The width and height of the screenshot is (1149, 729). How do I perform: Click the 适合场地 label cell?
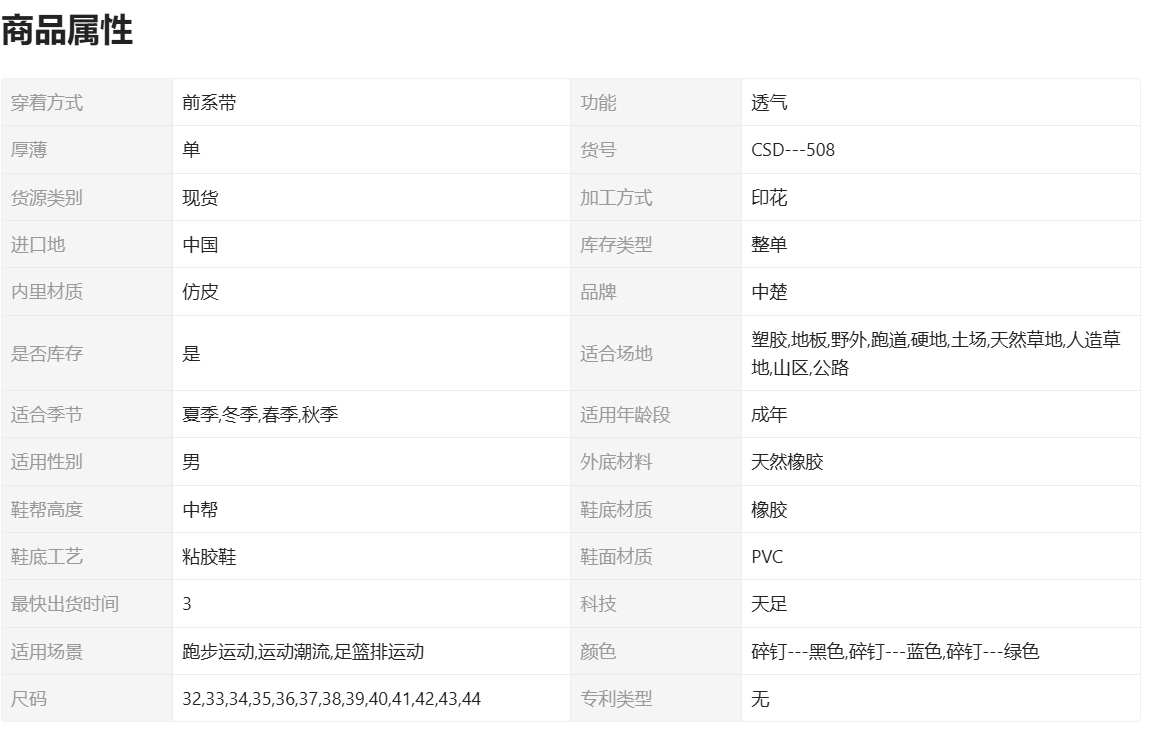[616, 353]
